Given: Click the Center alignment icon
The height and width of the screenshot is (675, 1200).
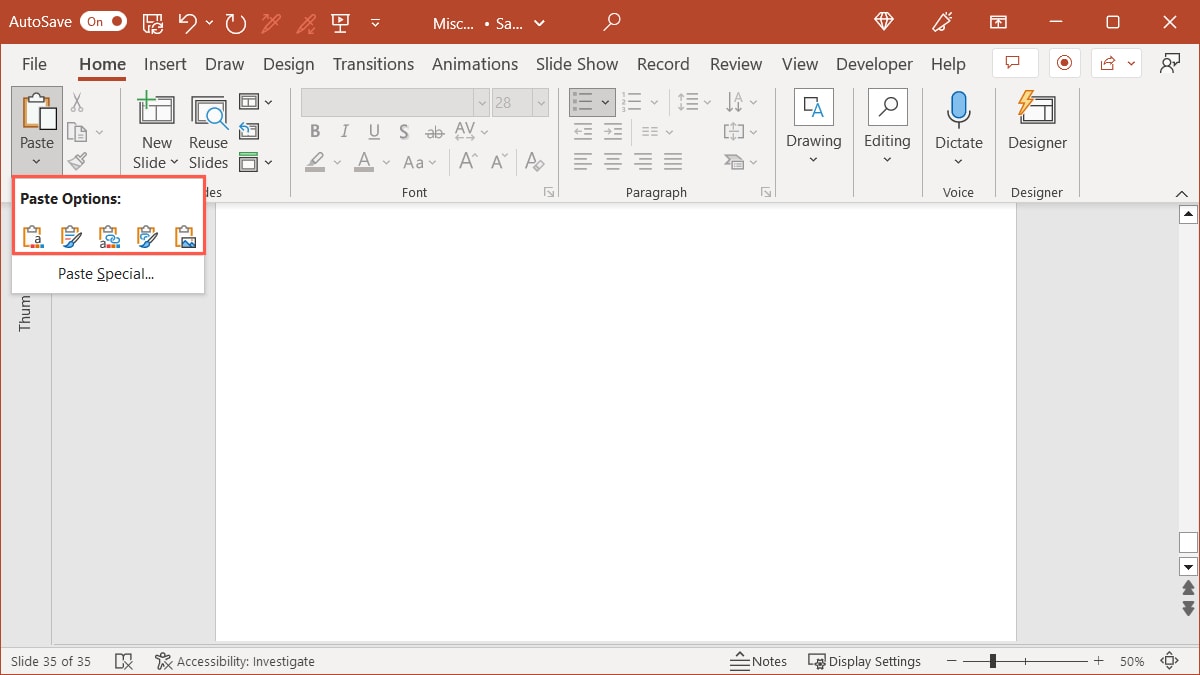Looking at the screenshot, I should point(612,161).
